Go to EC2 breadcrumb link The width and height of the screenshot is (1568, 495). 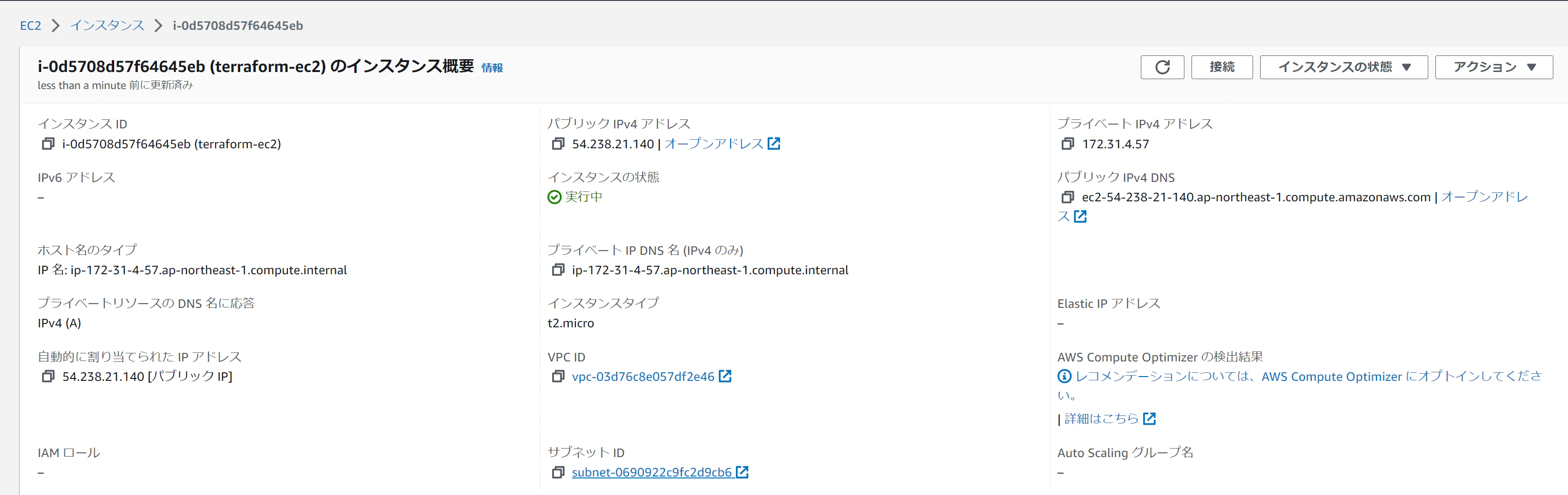coord(30,26)
